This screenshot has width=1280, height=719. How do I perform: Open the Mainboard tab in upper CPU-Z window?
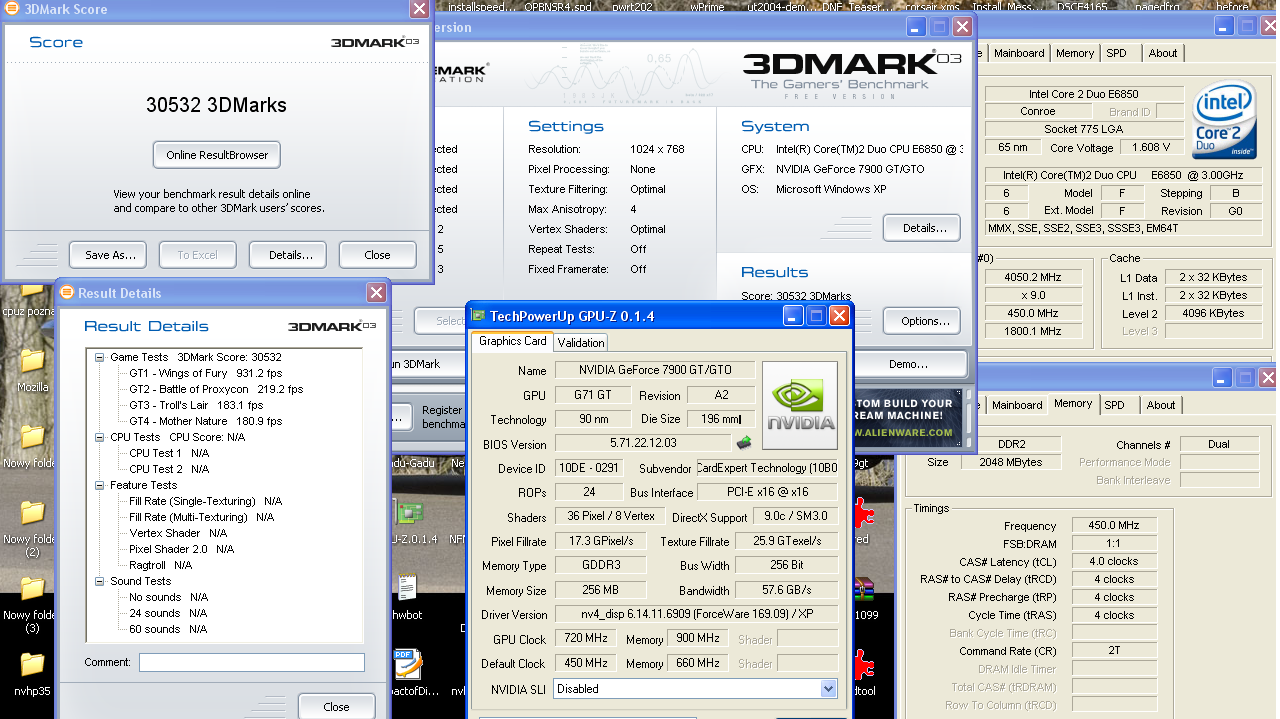point(1019,53)
